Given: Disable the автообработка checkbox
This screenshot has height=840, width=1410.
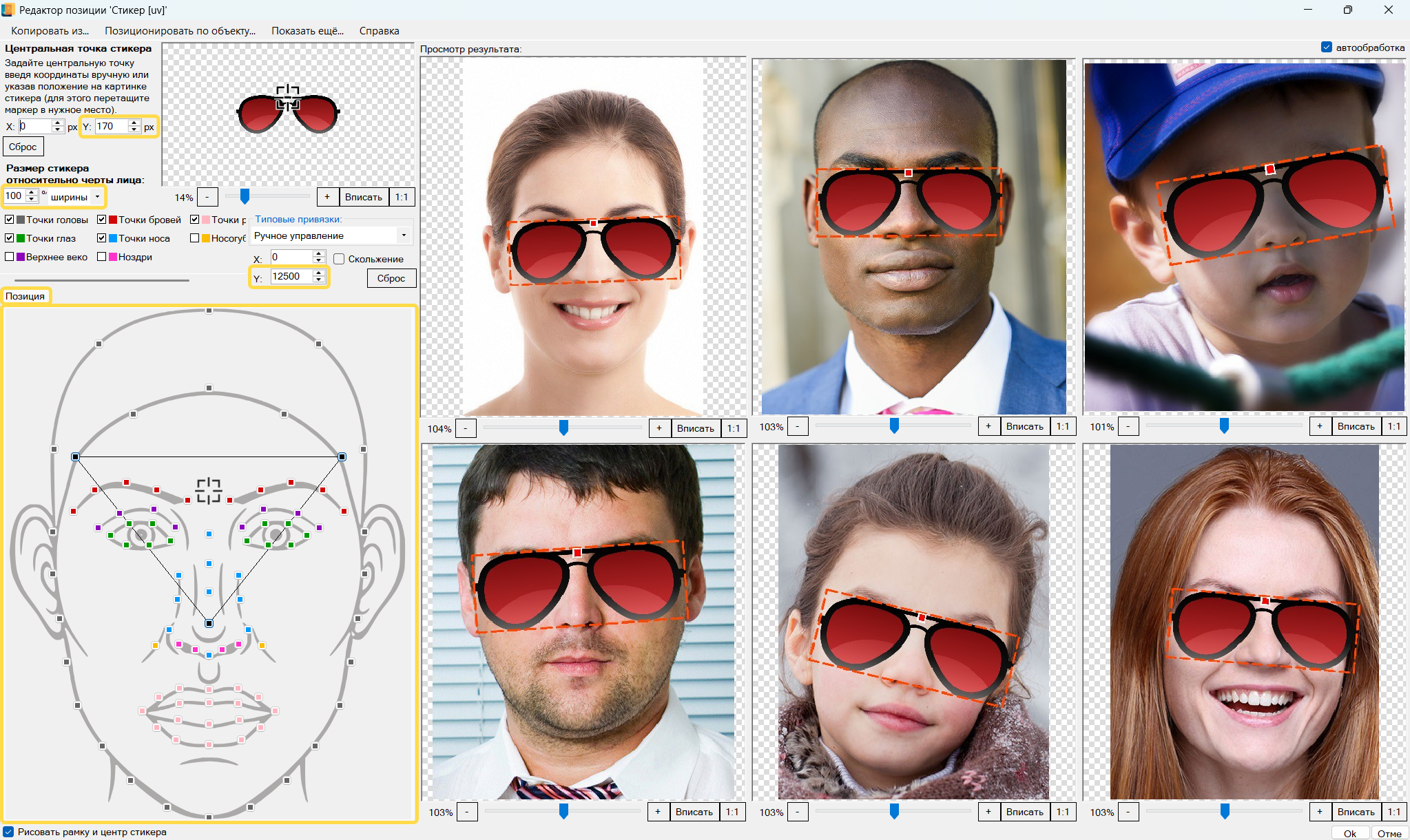Looking at the screenshot, I should tap(1327, 48).
